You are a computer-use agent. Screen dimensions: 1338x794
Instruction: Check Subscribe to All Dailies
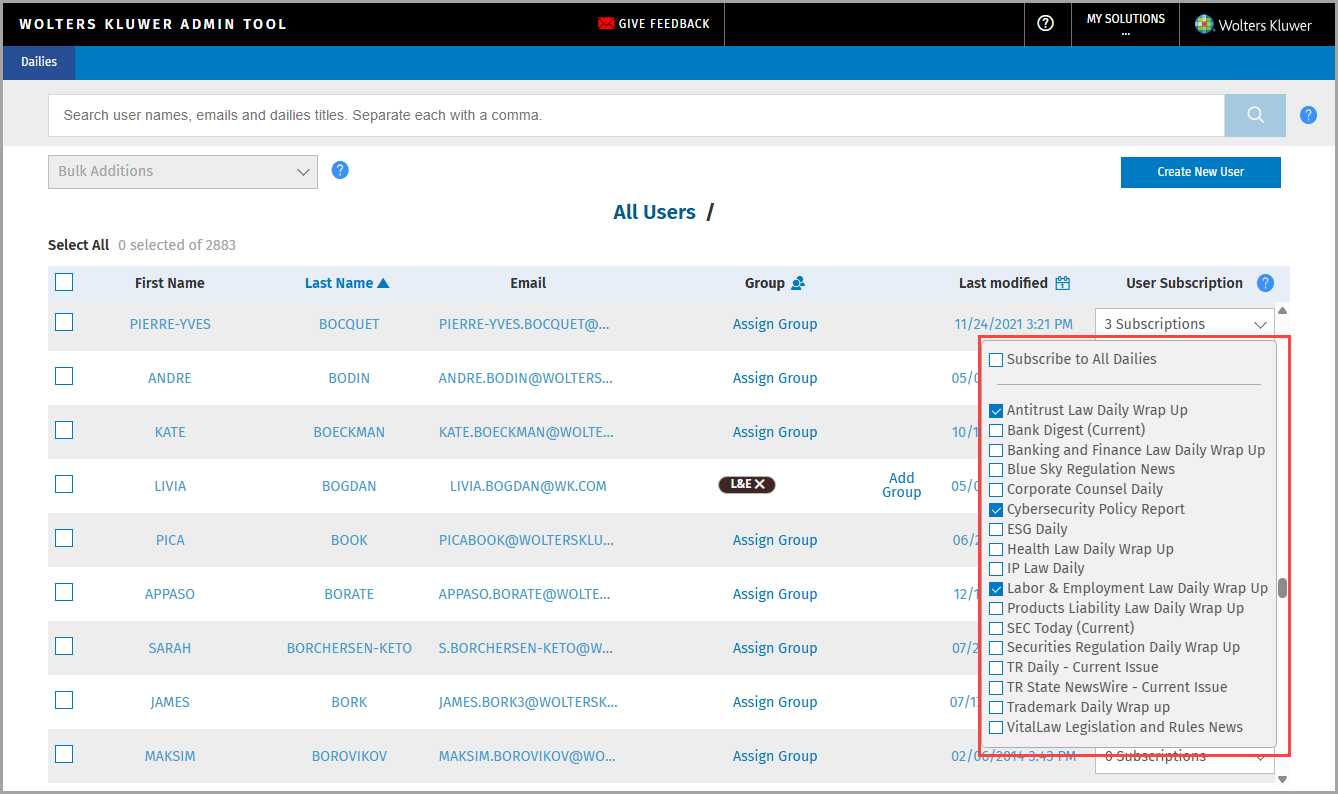pyautogui.click(x=996, y=360)
